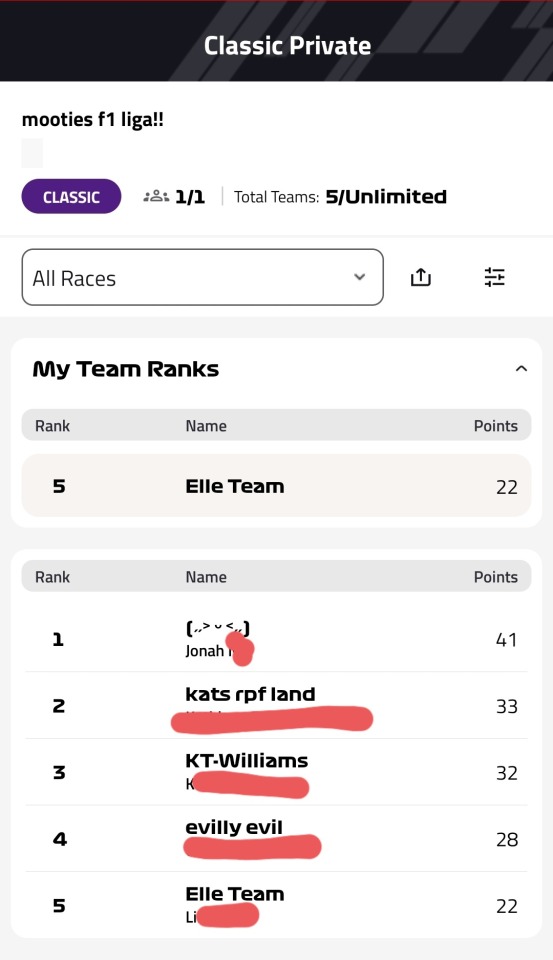This screenshot has width=553, height=960.
Task: Tap Elle Team in My Team Ranks
Action: tap(276, 486)
